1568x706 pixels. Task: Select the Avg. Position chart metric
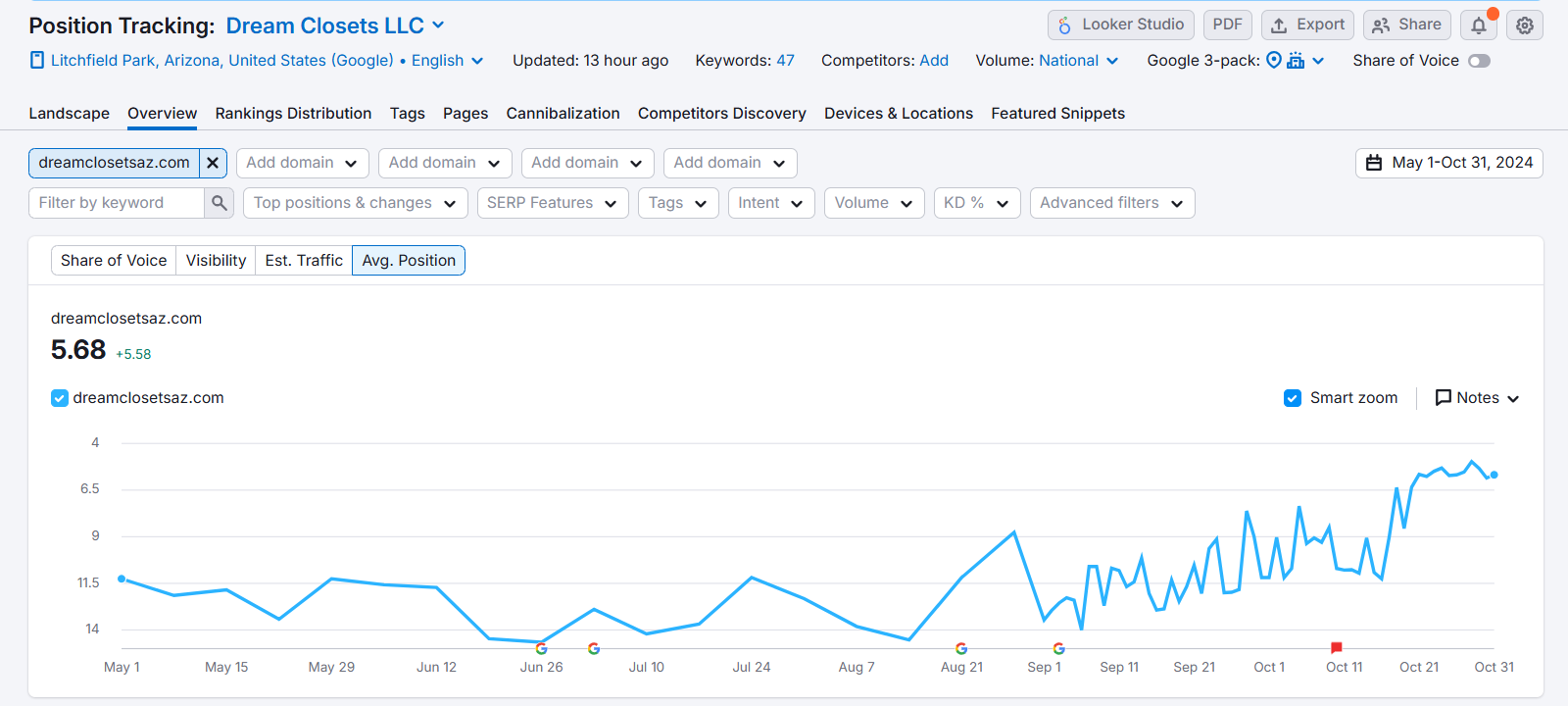[x=409, y=261]
